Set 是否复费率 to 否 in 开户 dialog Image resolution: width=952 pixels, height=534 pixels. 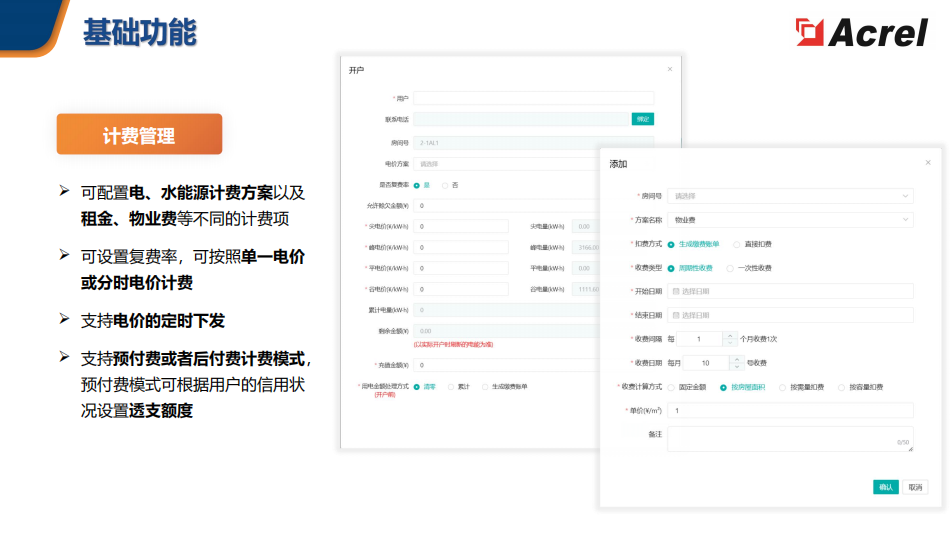click(450, 186)
